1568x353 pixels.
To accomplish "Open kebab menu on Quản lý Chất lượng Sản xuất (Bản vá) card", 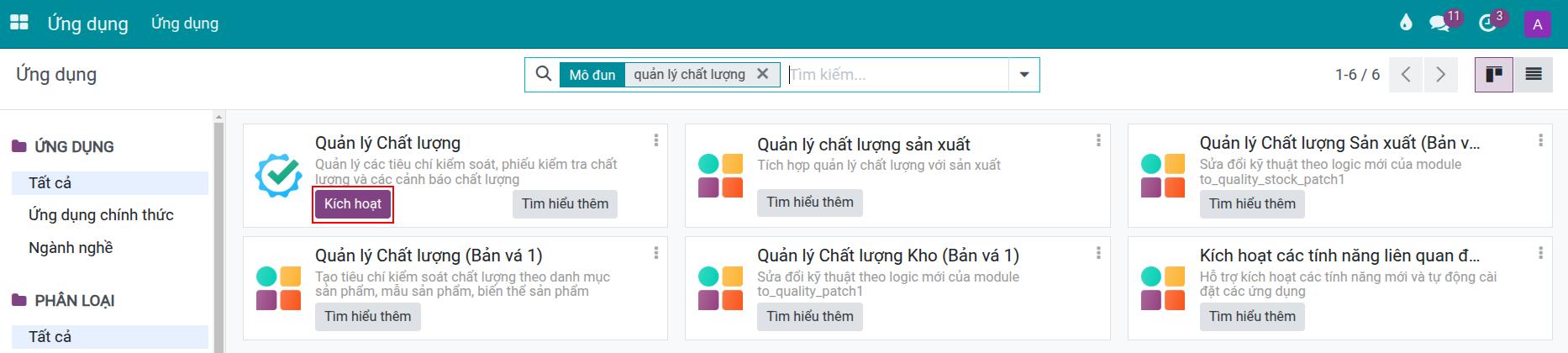I will [1540, 140].
